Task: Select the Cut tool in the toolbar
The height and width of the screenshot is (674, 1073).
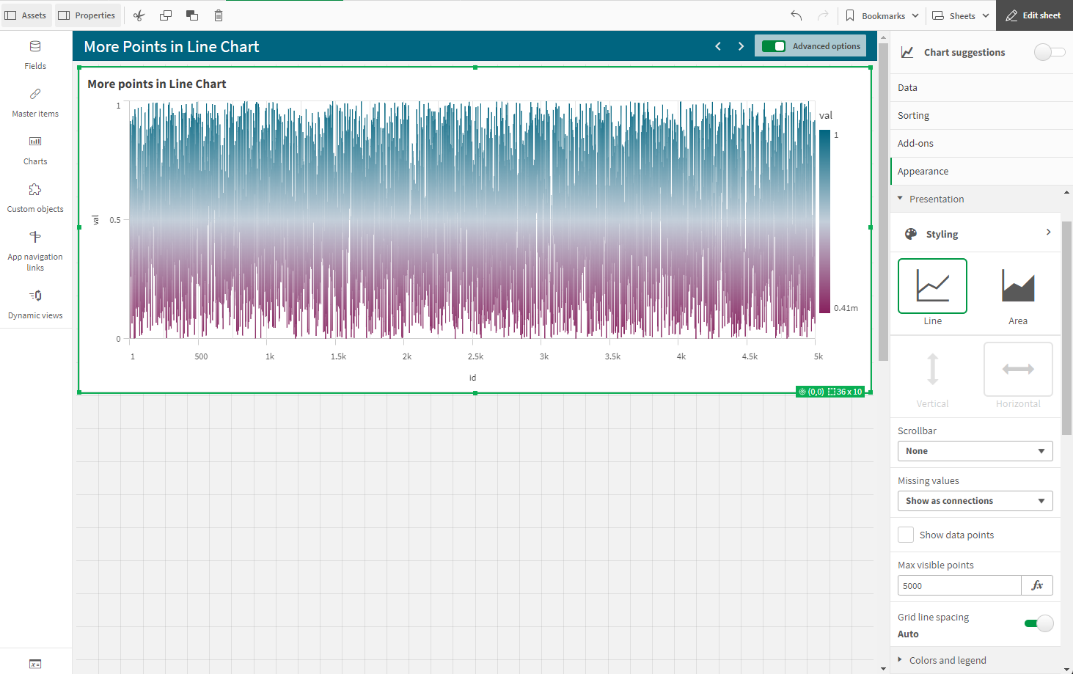Action: tap(138, 15)
